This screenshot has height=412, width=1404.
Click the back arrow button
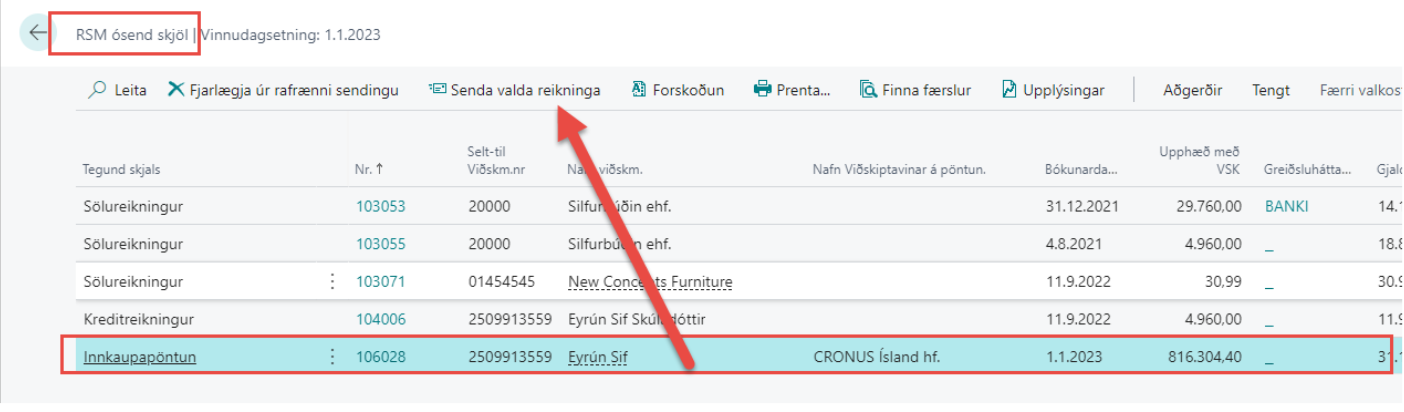tap(37, 33)
